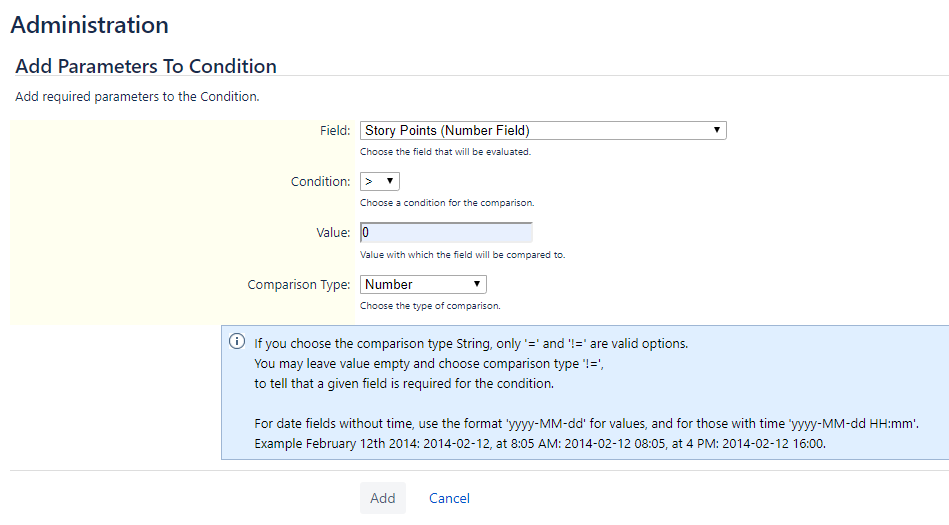949x525 pixels.
Task: Click the 'Choose the type of comparison' hint
Action: [x=430, y=306]
